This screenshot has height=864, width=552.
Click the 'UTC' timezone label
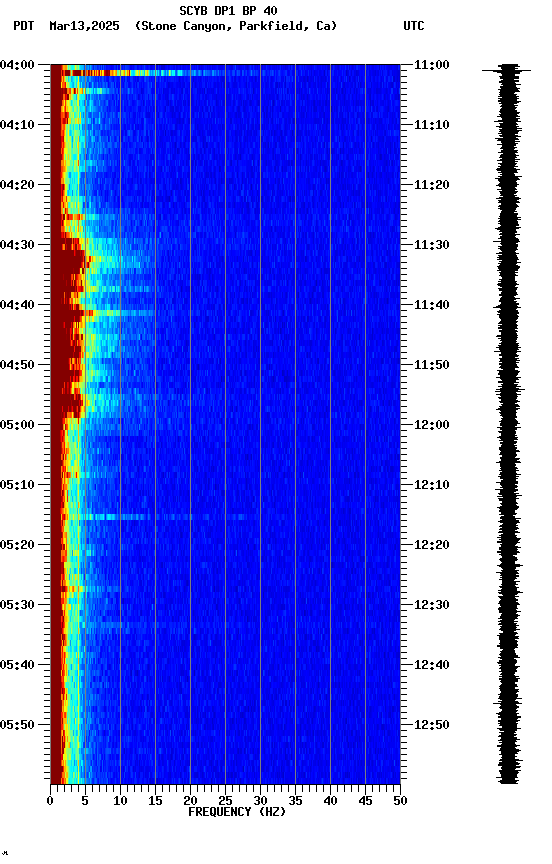(x=414, y=26)
